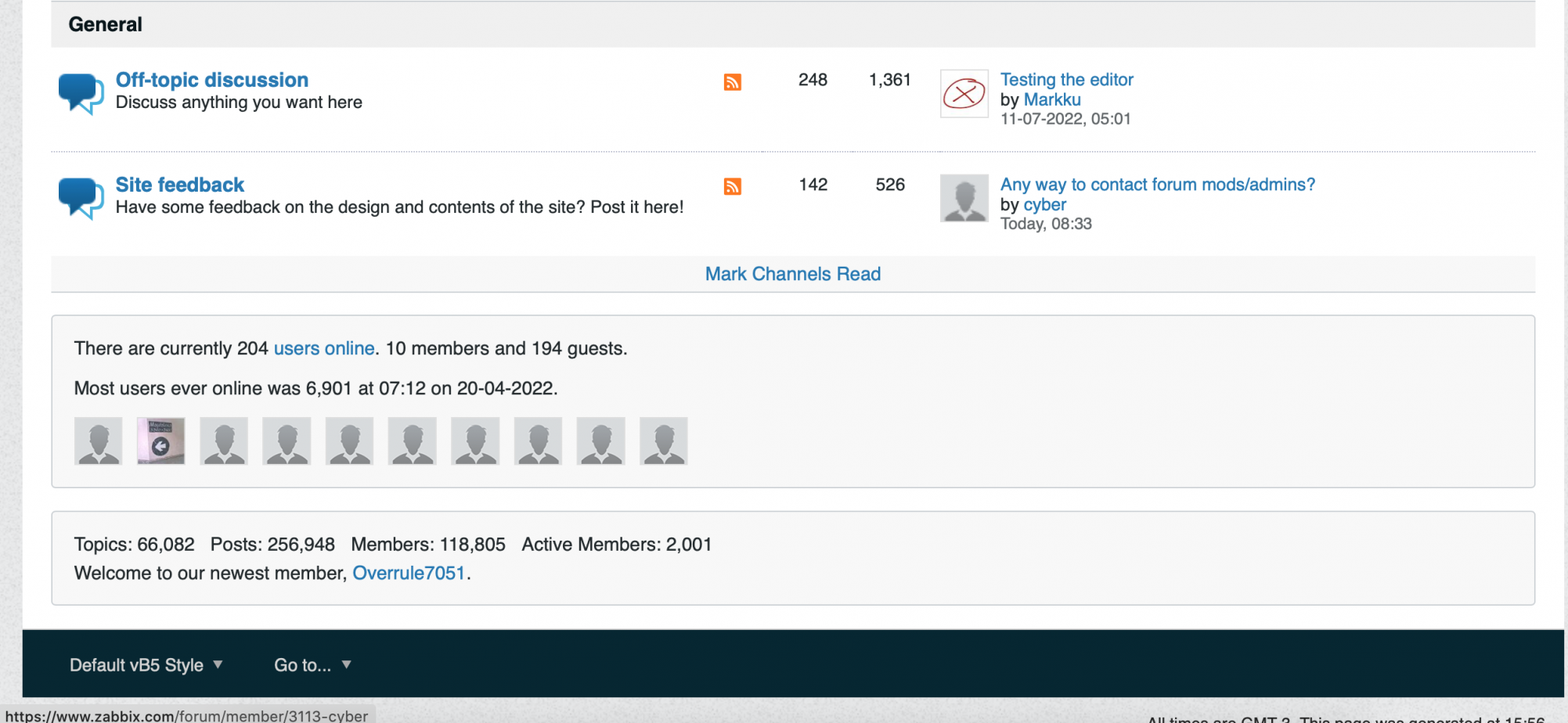Expand the Default vB5 Style dropdown

pyautogui.click(x=146, y=665)
